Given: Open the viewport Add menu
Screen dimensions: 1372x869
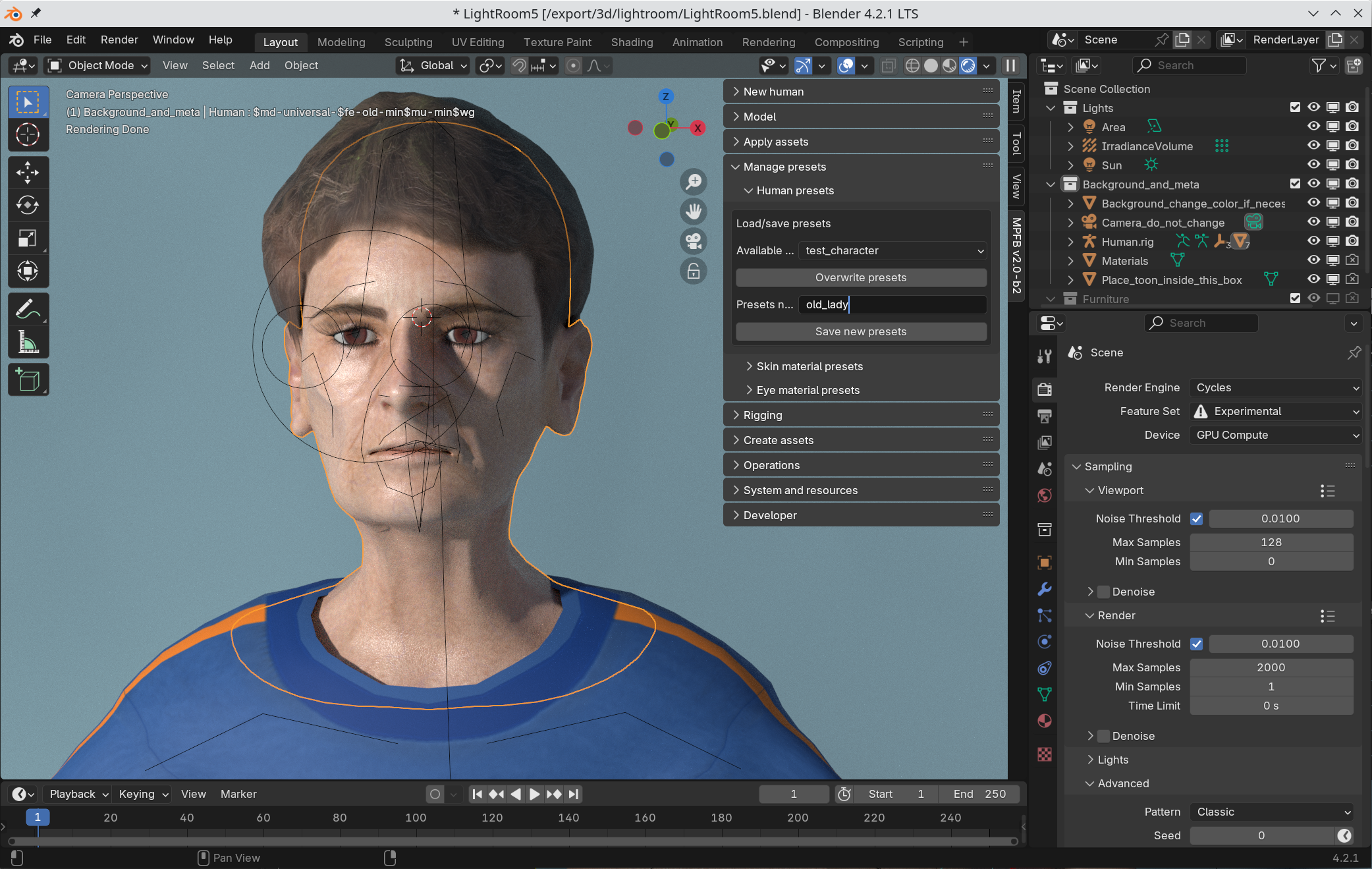Looking at the screenshot, I should pyautogui.click(x=260, y=65).
